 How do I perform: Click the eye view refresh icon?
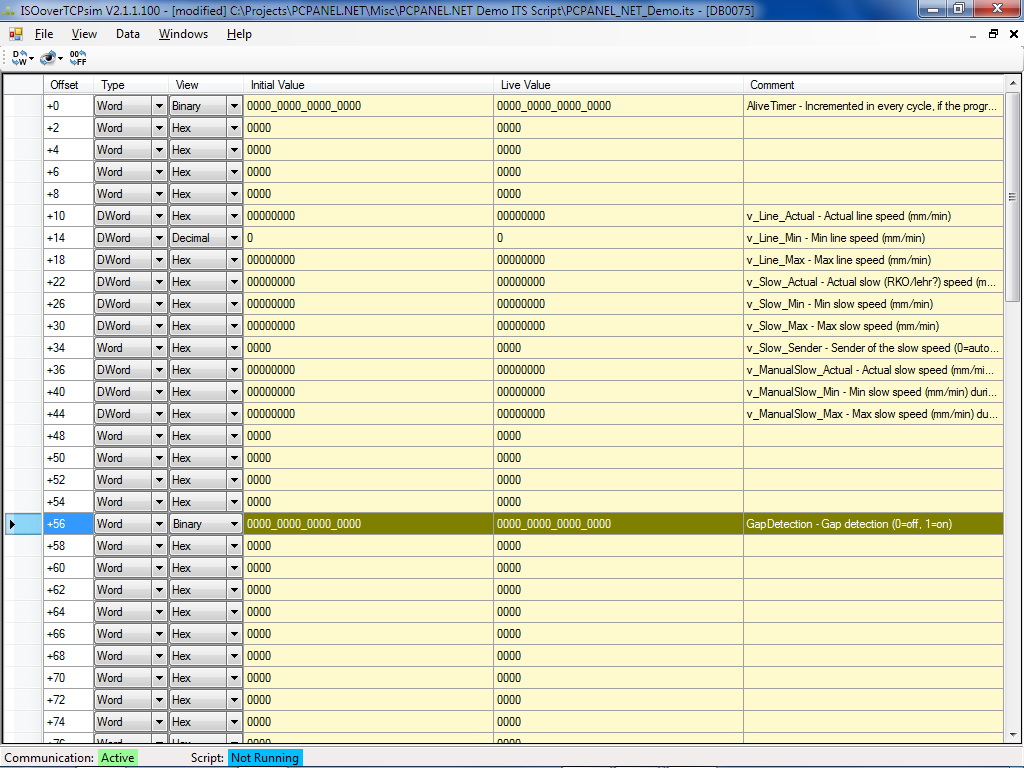[x=47, y=58]
